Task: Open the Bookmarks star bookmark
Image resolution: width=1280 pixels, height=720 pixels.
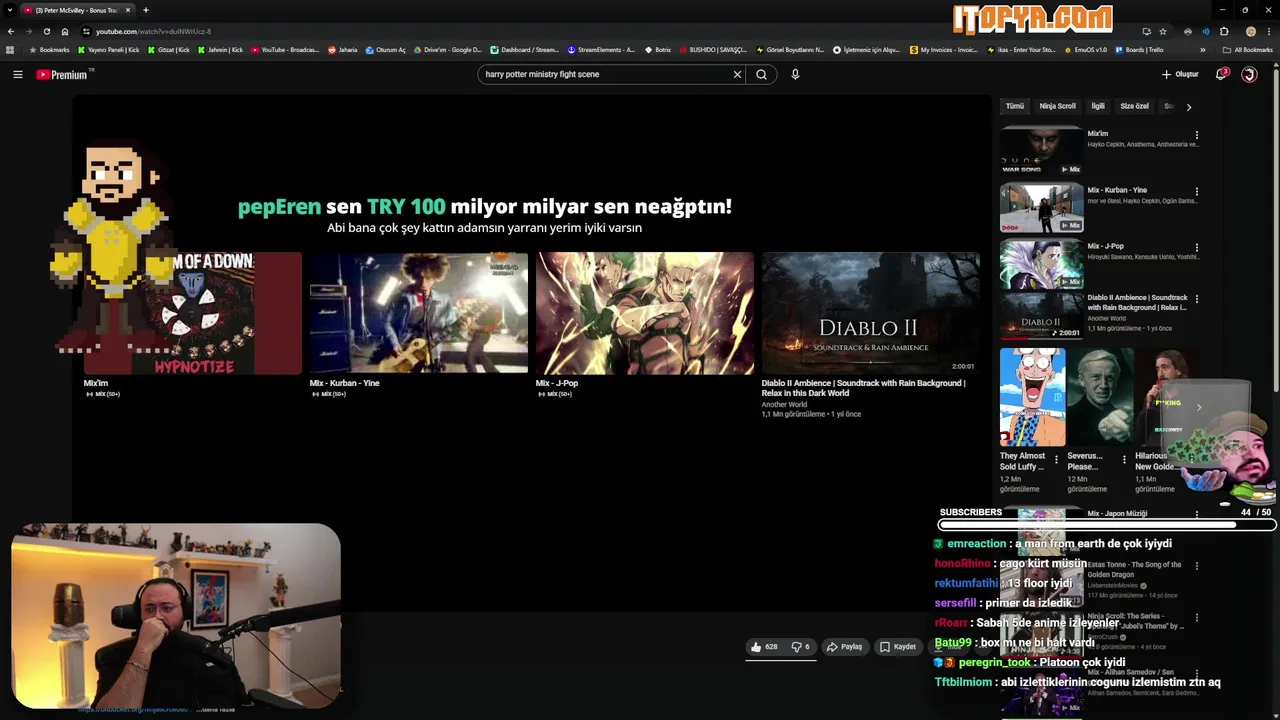Action: (50, 49)
